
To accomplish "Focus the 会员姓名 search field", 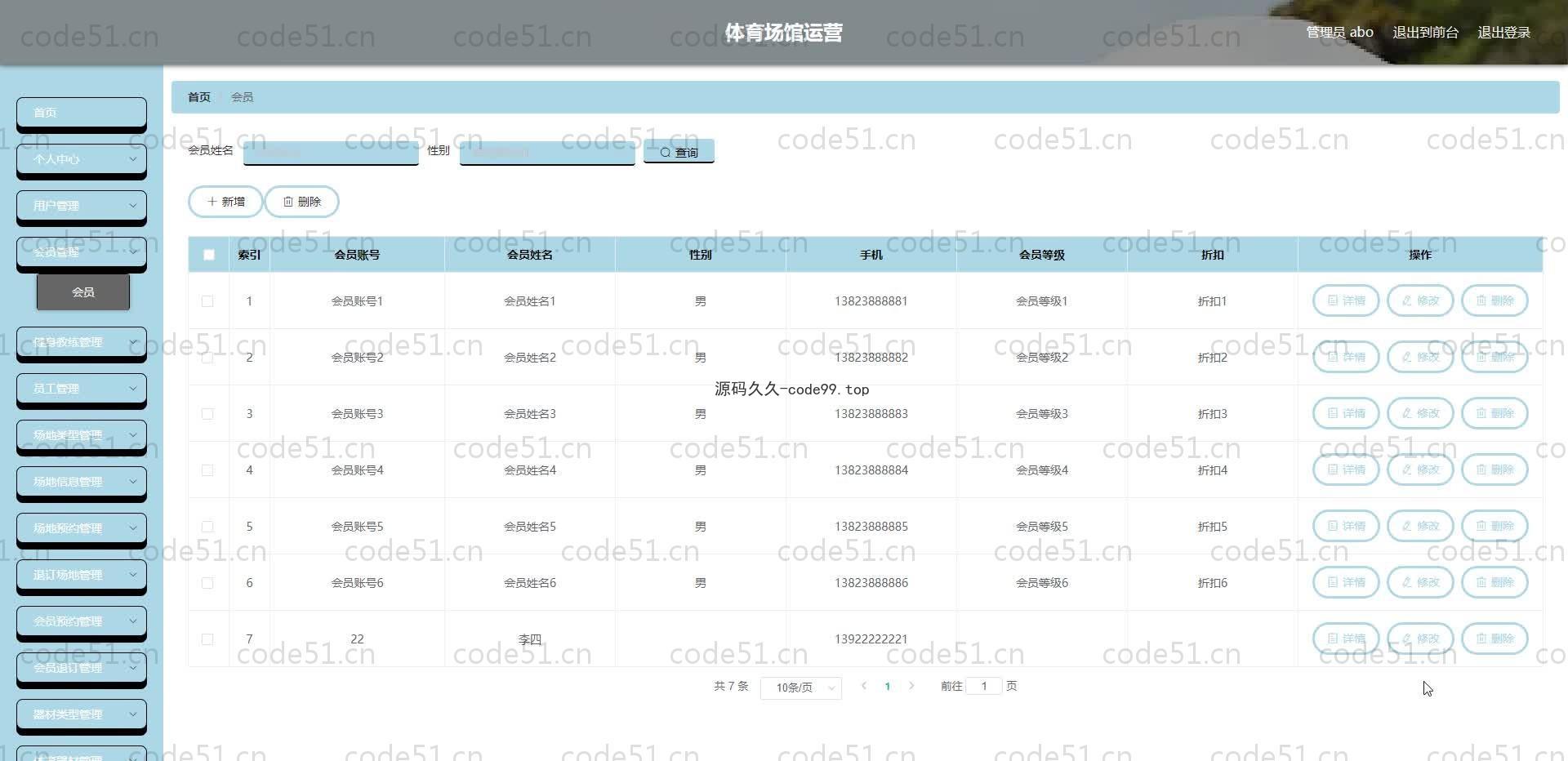I will [331, 152].
